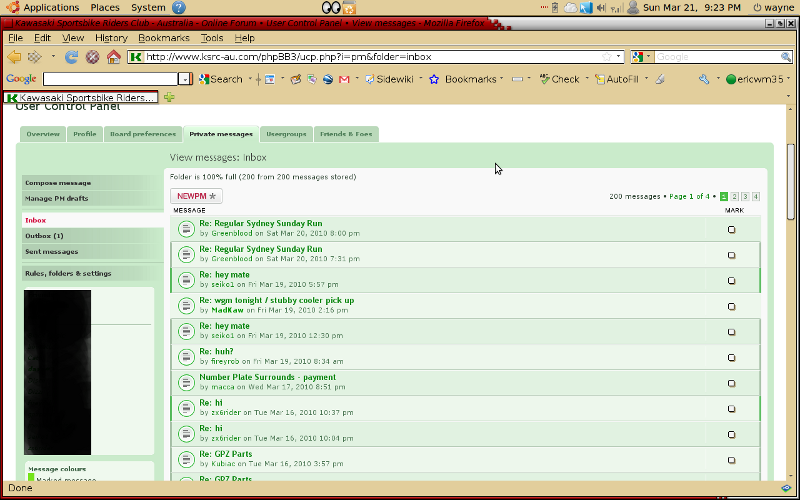Screen dimensions: 800x500
Task: Click the marked message green colour swatch
Action: (31, 479)
